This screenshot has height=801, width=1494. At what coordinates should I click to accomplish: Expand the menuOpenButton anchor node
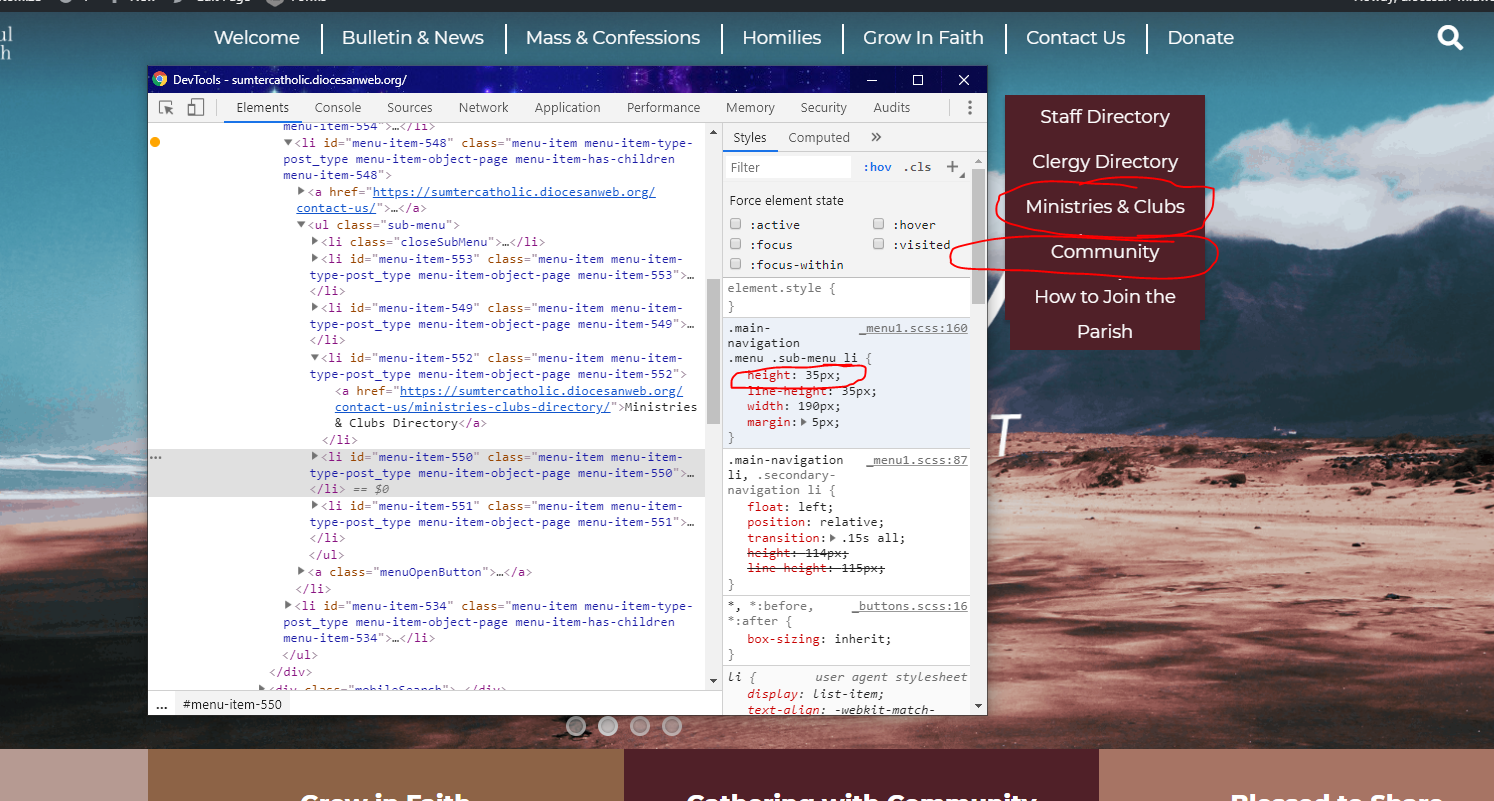click(x=302, y=572)
